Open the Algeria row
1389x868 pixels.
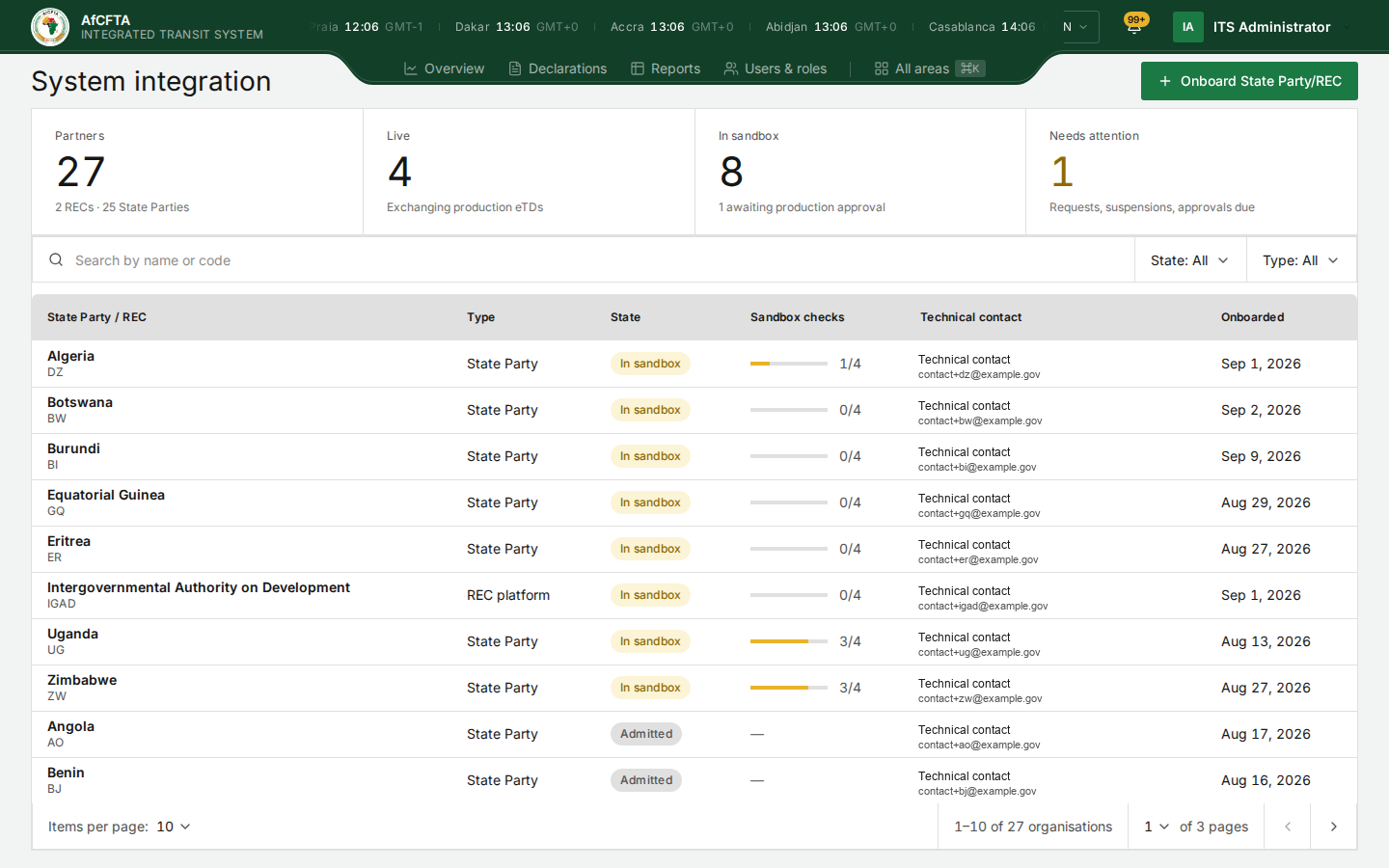pos(694,364)
